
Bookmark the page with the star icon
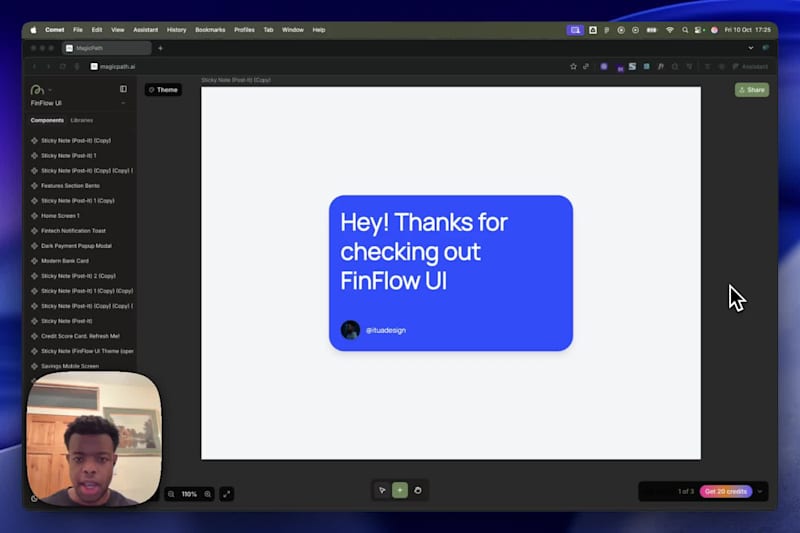point(573,67)
